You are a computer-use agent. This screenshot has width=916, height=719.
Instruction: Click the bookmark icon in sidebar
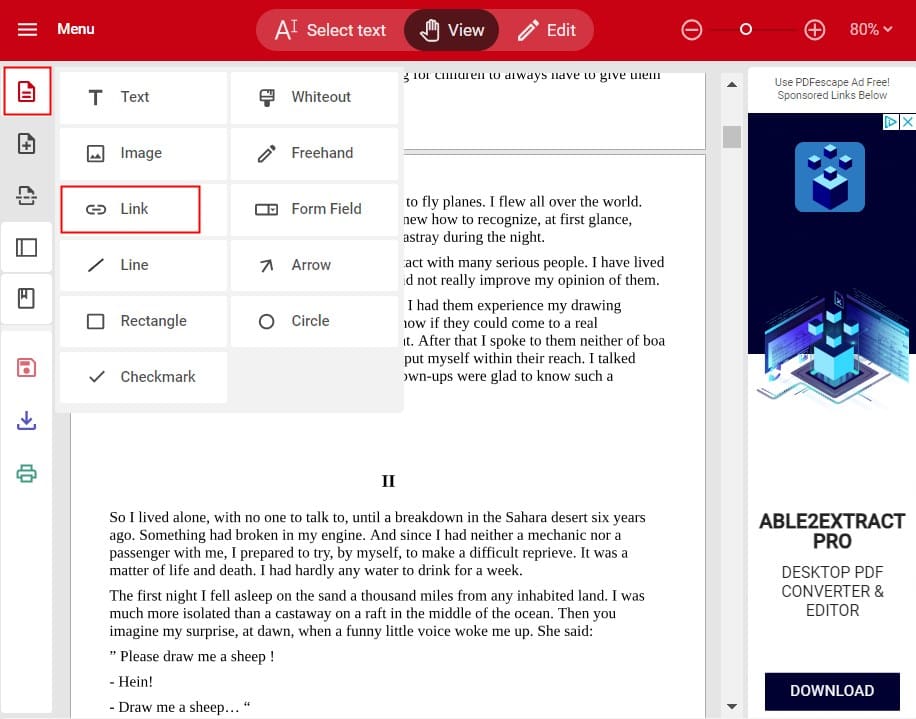27,298
